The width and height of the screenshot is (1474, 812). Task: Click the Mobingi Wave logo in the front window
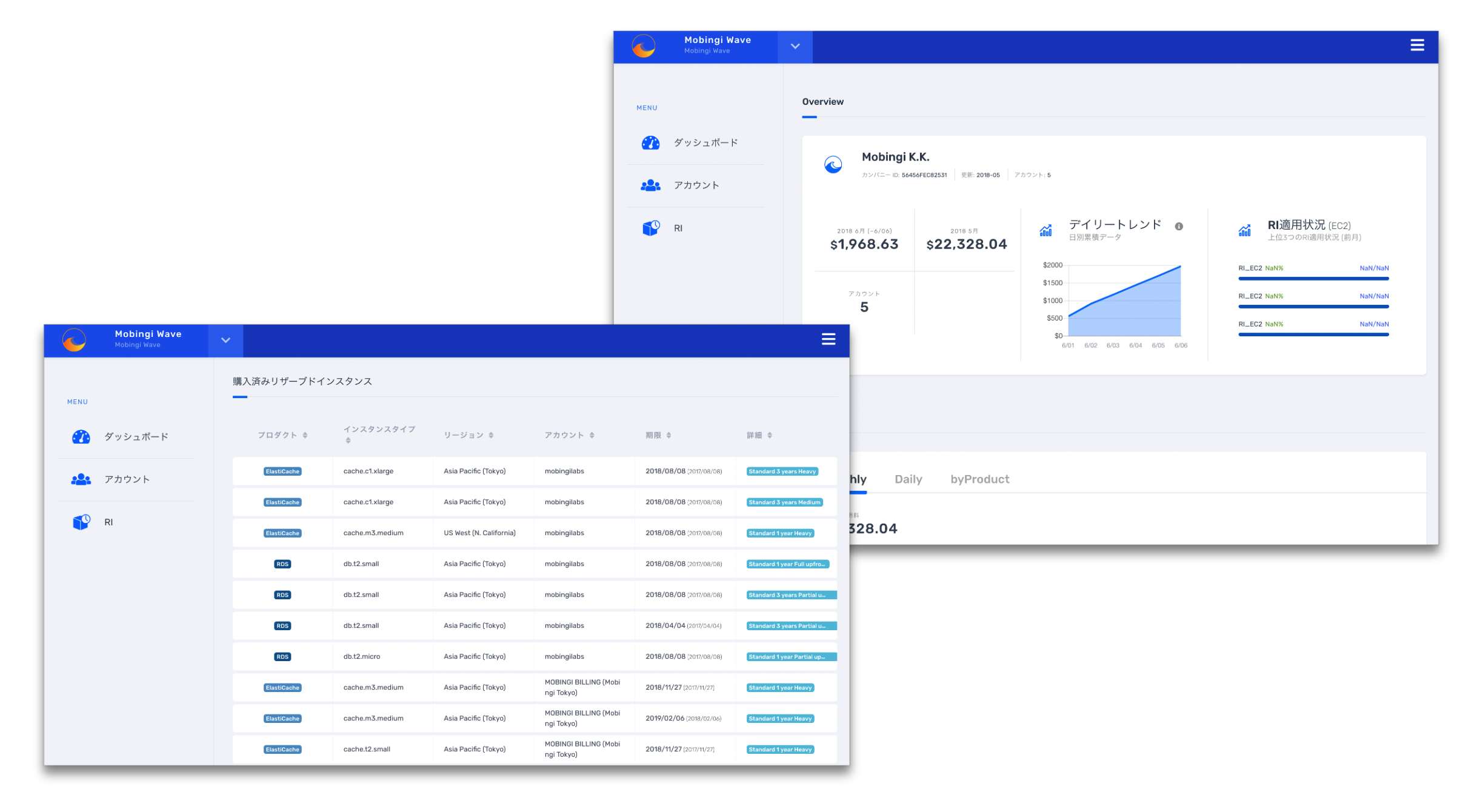pyautogui.click(x=75, y=341)
